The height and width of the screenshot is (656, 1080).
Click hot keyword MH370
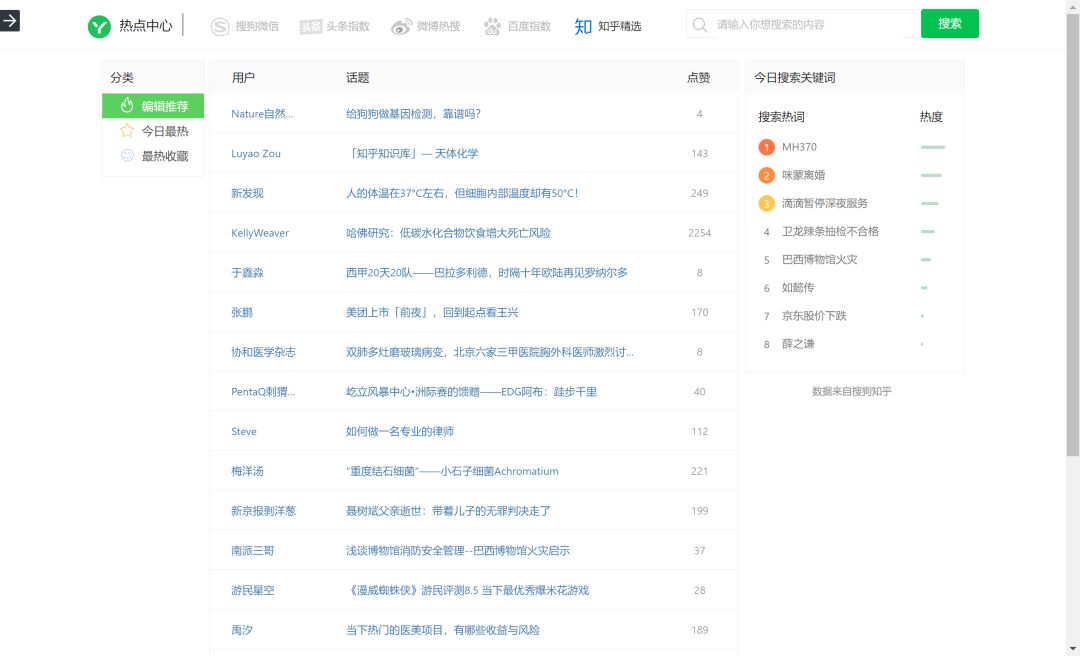(x=799, y=147)
